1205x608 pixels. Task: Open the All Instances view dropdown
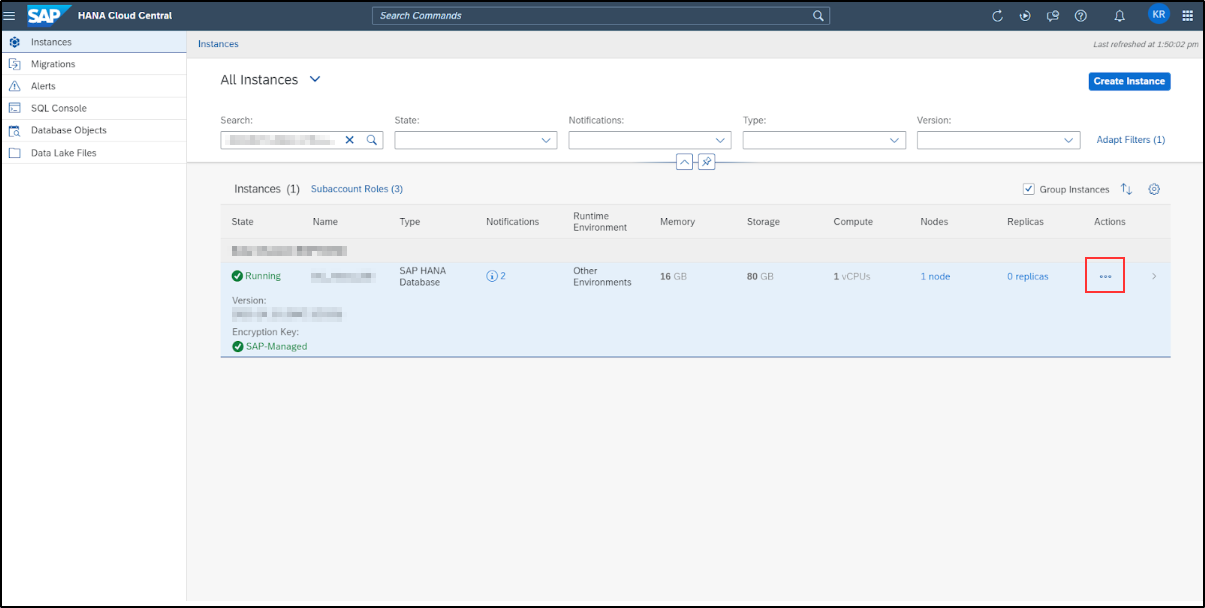point(315,80)
